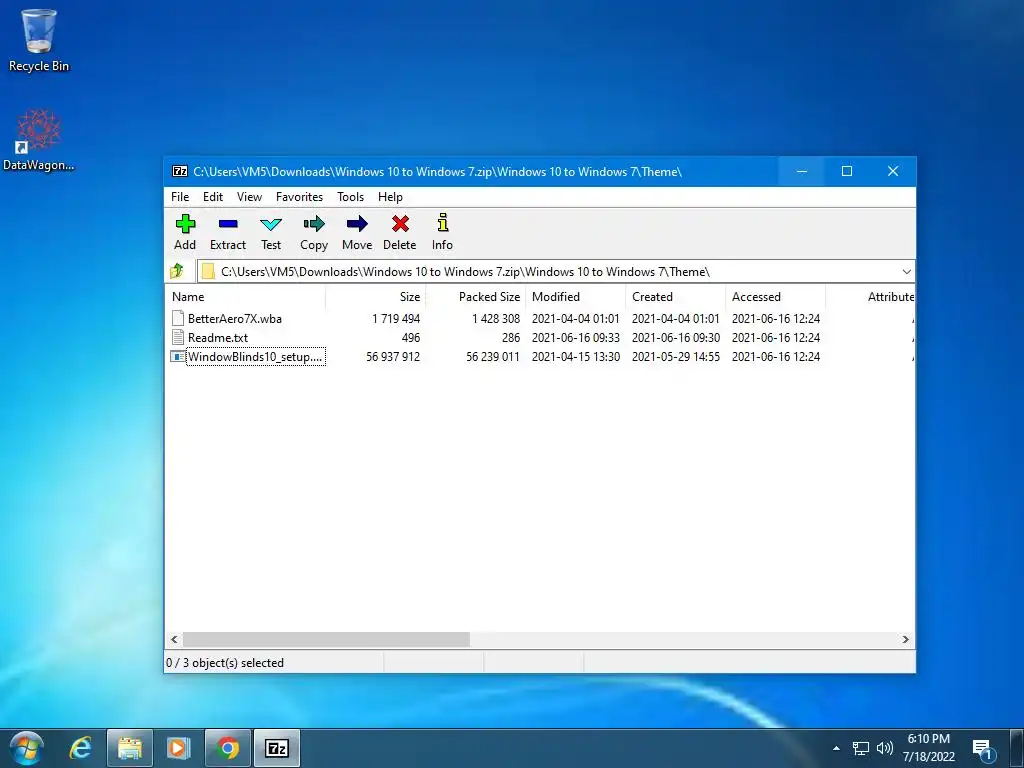Sort by Modified column header
This screenshot has height=768, width=1024.
[575, 296]
